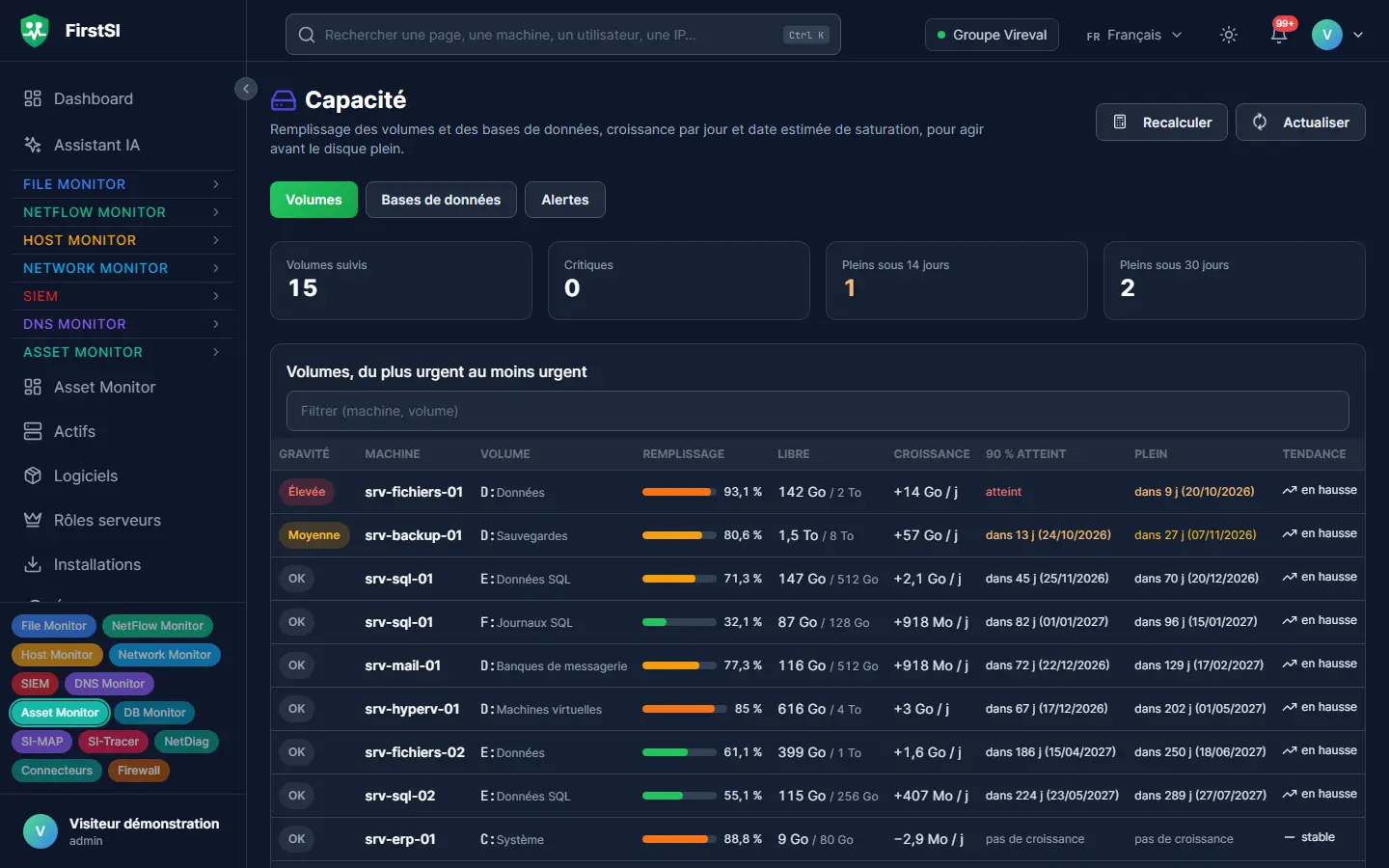The height and width of the screenshot is (868, 1389).
Task: Click the Capacité disk icon beside the title
Action: [x=284, y=100]
